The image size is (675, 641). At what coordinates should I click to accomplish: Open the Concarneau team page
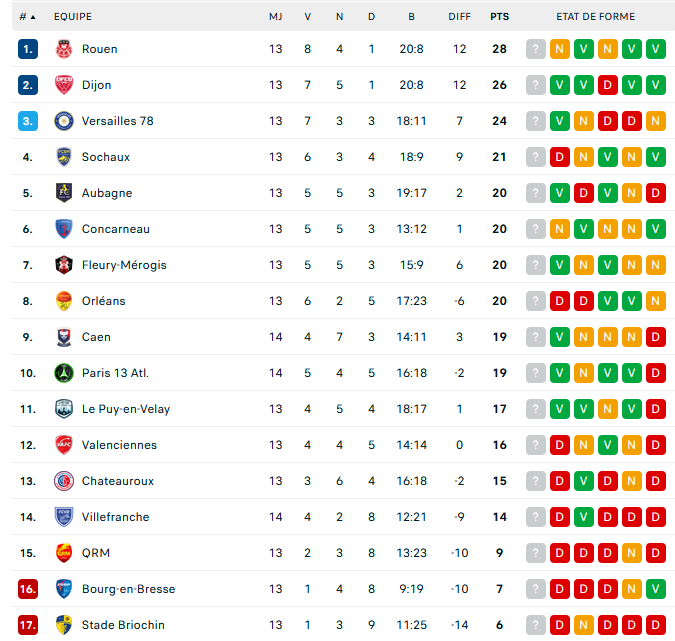(115, 229)
